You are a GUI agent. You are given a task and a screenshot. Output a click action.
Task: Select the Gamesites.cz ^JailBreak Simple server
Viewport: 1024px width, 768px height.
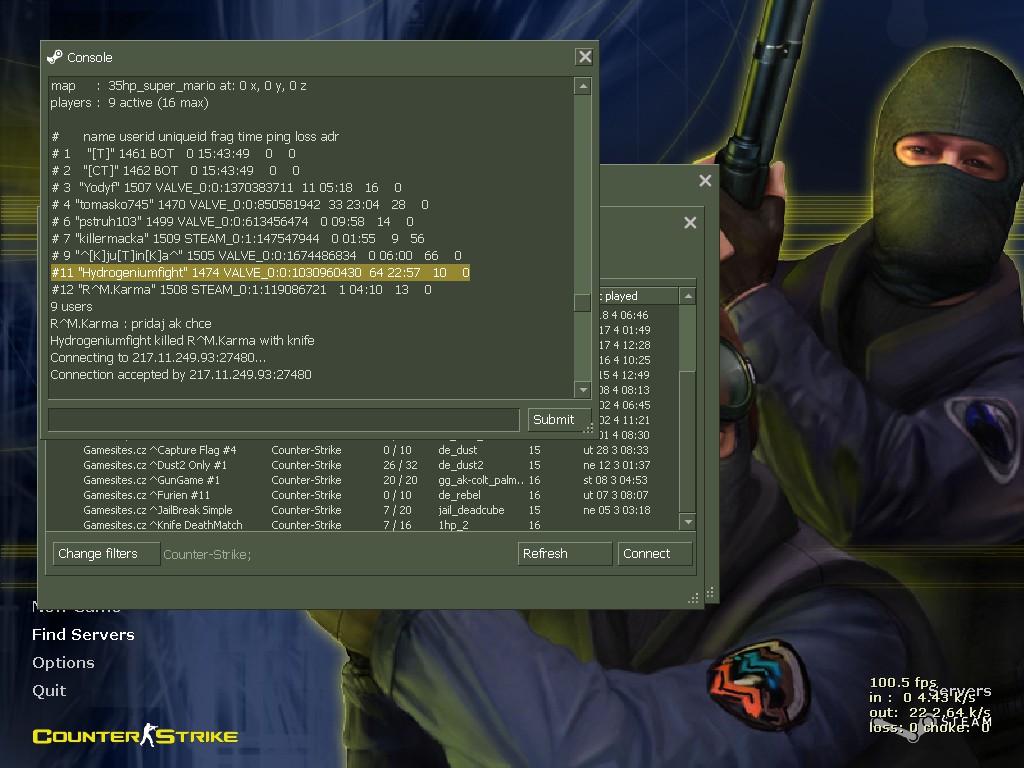(362, 510)
